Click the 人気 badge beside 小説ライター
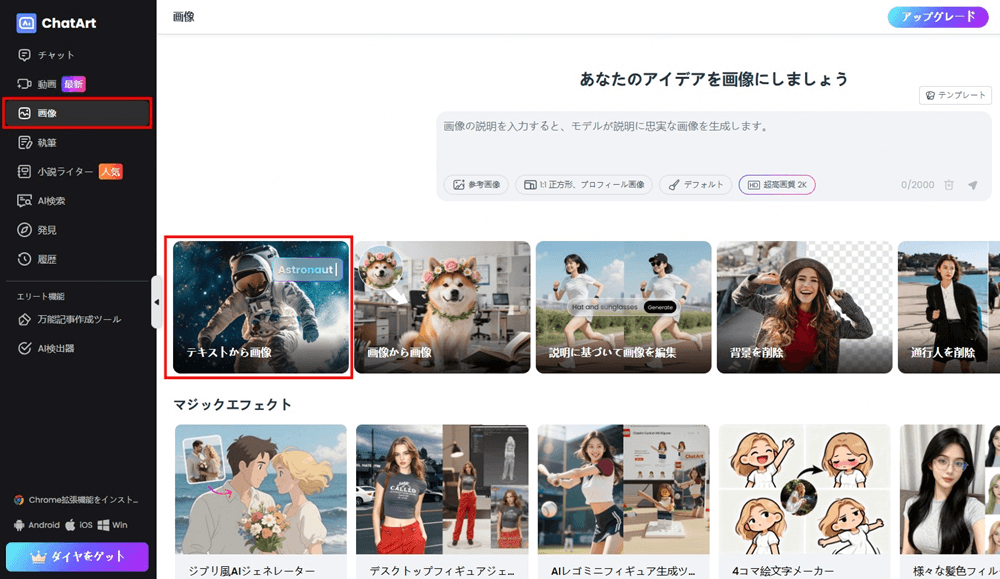Image resolution: width=1000 pixels, height=579 pixels. point(110,172)
